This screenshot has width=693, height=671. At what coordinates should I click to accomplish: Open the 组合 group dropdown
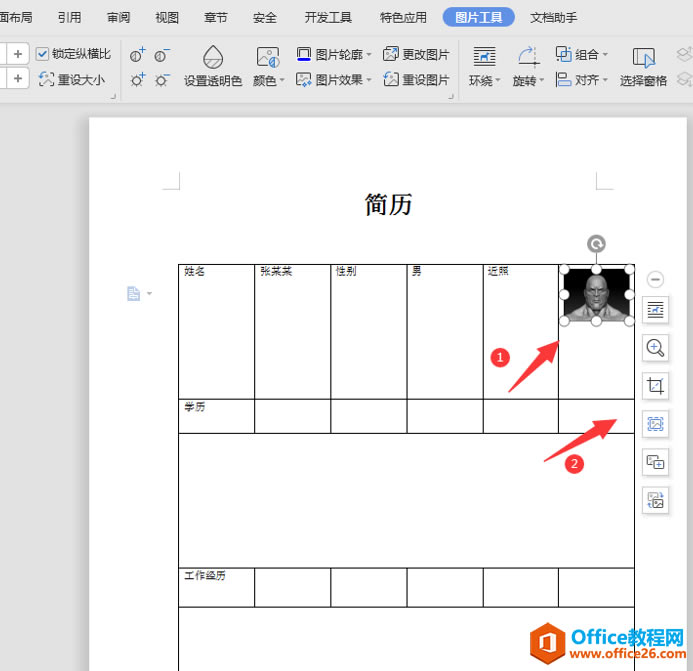[582, 54]
